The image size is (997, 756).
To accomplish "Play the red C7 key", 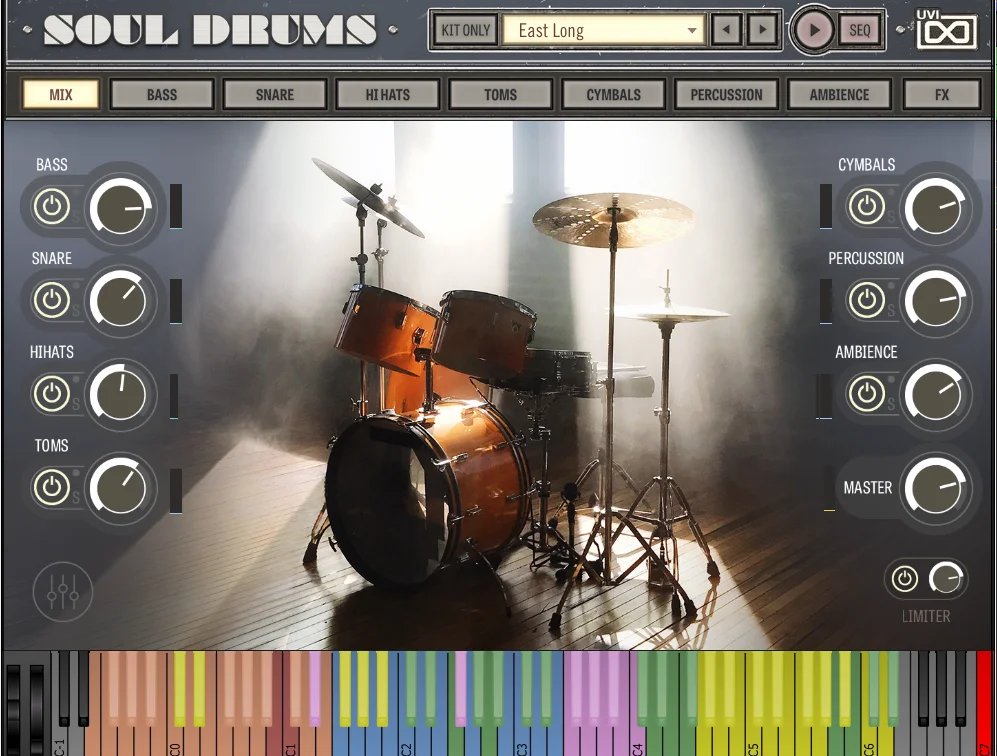I will pyautogui.click(x=983, y=703).
